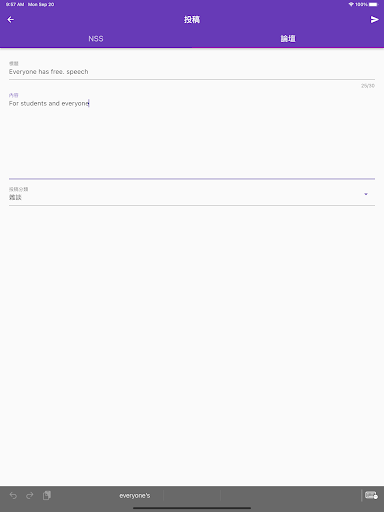Screen dimensions: 384x512
Task: Tap the 25/30 character counter
Action: pyautogui.click(x=368, y=86)
